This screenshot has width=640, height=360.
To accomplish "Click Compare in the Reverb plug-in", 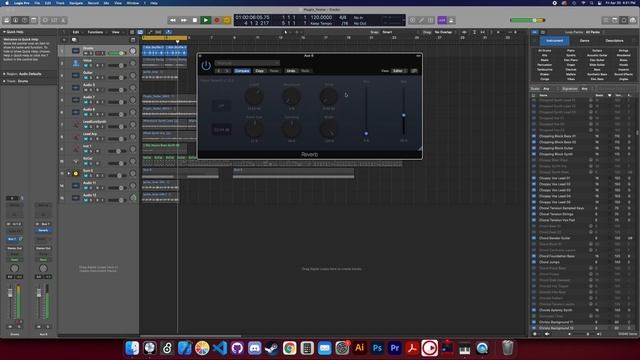I will [x=242, y=71].
